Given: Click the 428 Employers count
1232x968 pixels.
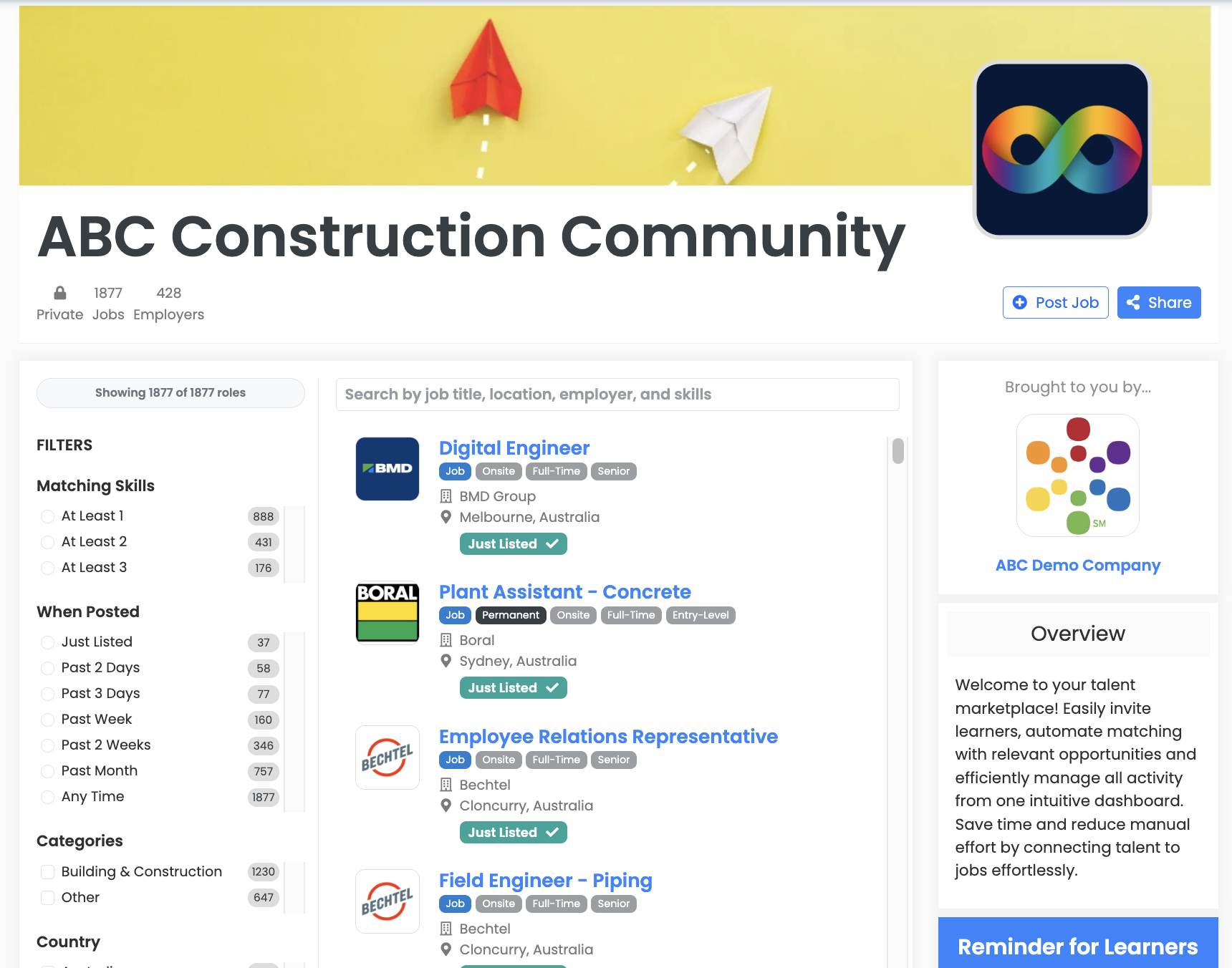Looking at the screenshot, I should [x=169, y=304].
